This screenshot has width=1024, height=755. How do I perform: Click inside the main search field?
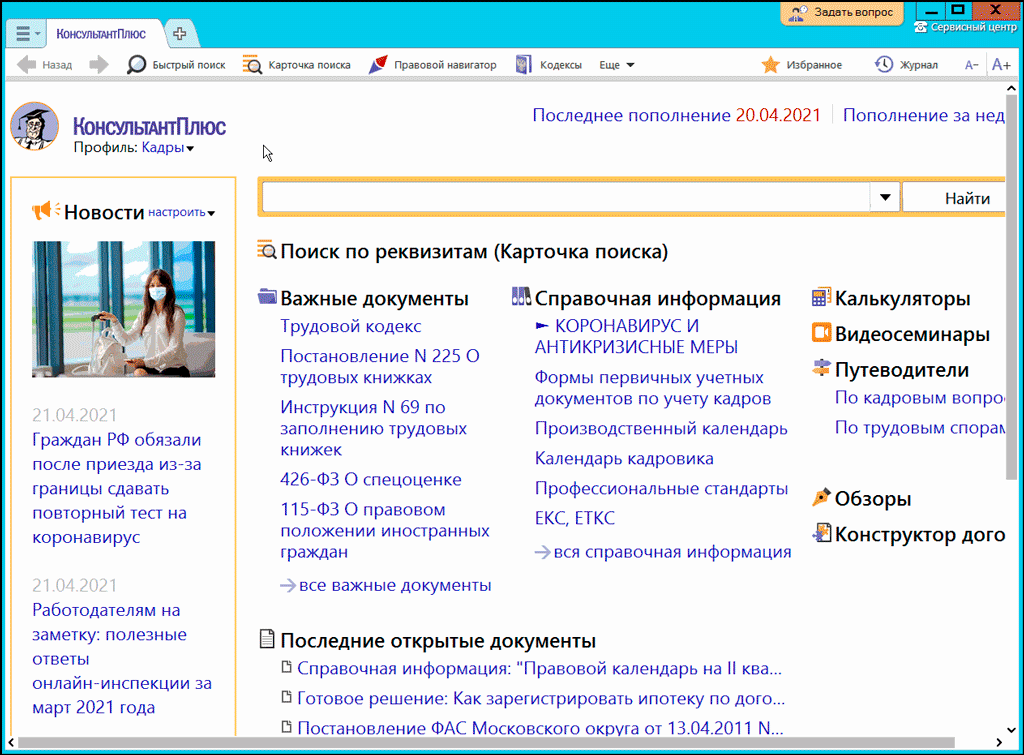point(566,197)
